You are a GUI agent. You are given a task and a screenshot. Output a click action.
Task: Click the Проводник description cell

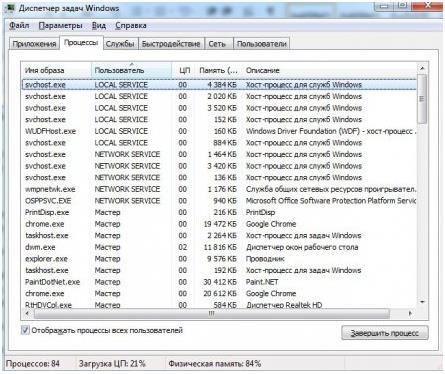(265, 259)
